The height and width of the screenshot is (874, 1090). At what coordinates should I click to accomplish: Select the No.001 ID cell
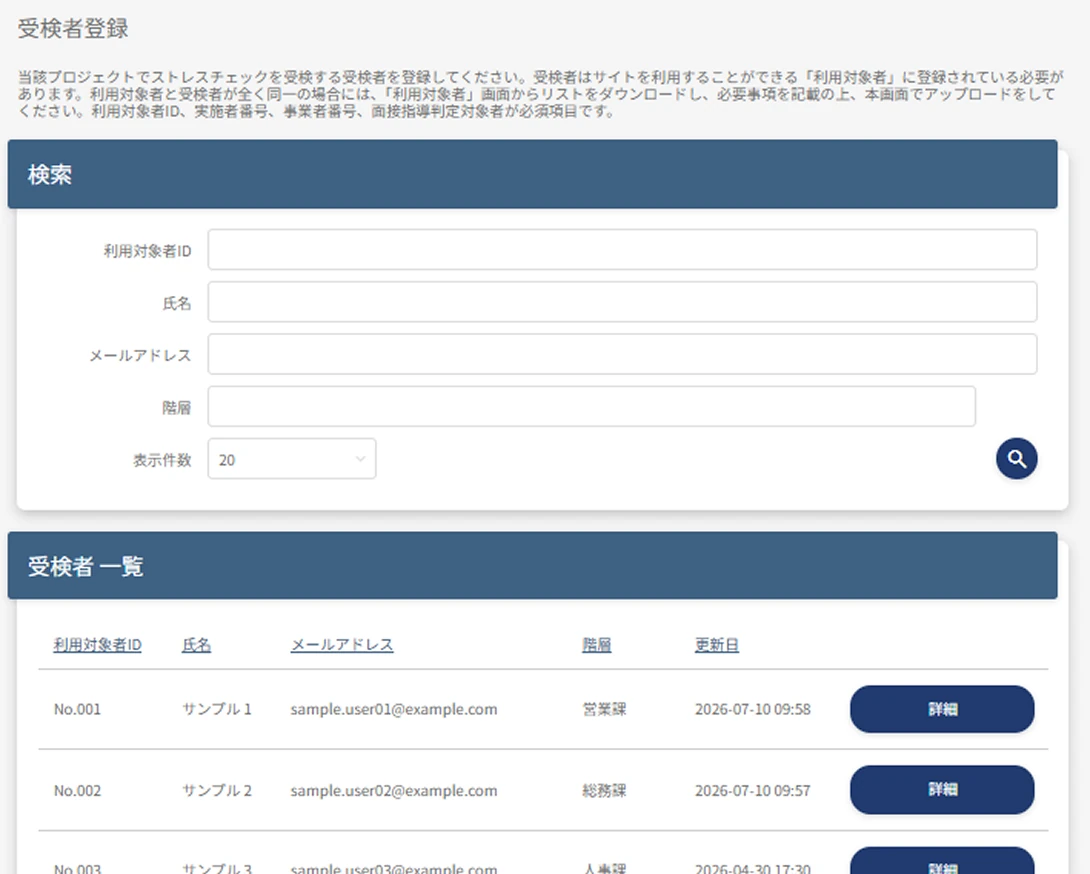[77, 709]
